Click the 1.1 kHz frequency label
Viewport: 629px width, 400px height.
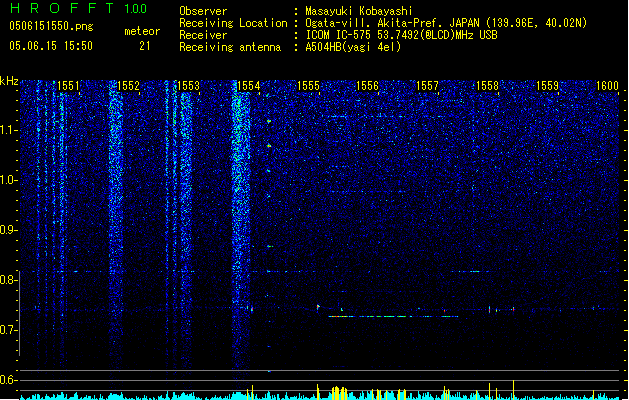click(8, 130)
